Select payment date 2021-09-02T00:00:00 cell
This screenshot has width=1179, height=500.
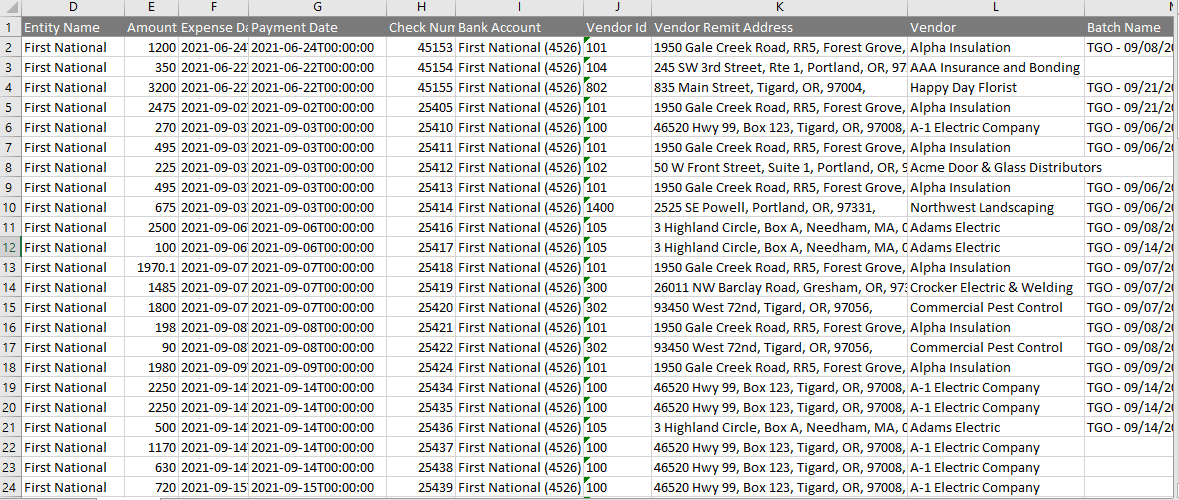(317, 108)
